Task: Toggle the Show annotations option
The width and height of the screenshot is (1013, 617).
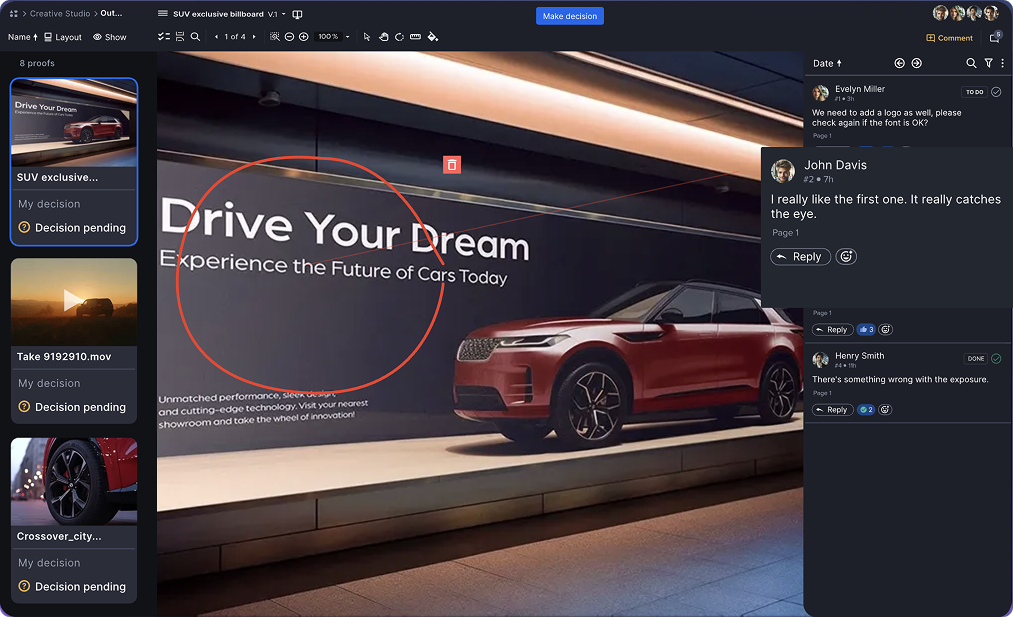Action: pos(110,37)
